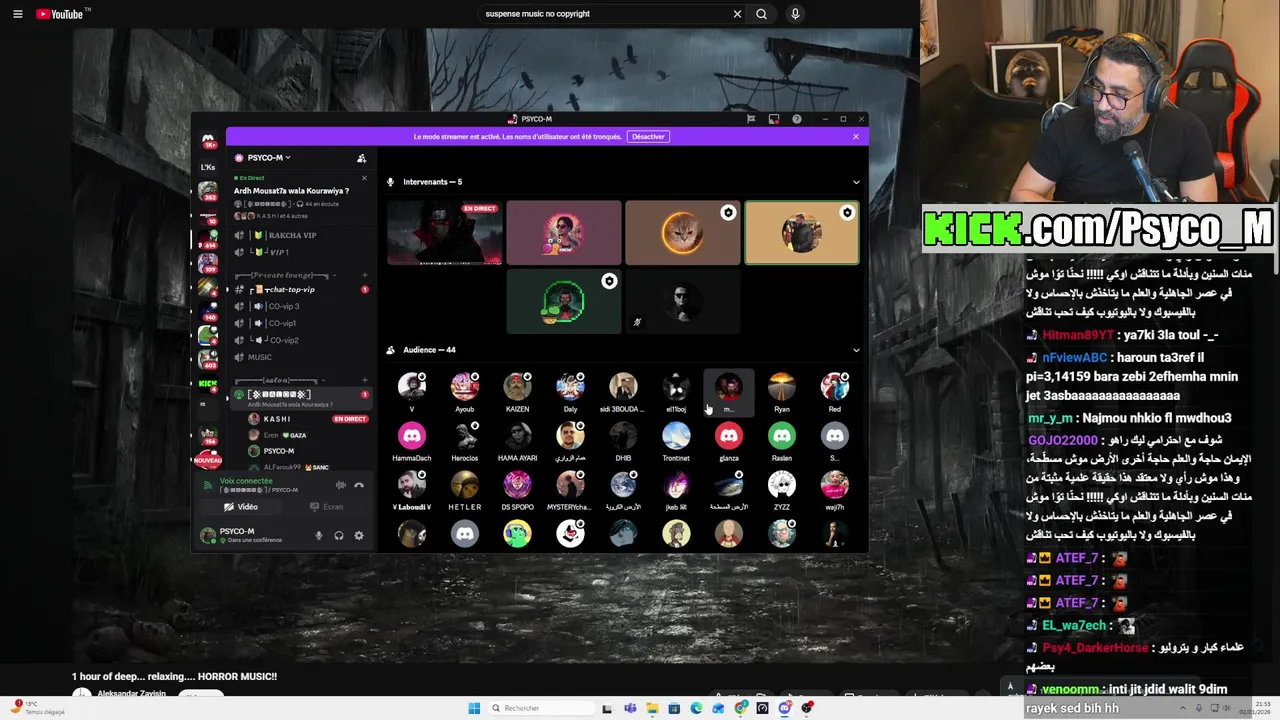Select the orange cat avatar speaker tile

click(683, 233)
